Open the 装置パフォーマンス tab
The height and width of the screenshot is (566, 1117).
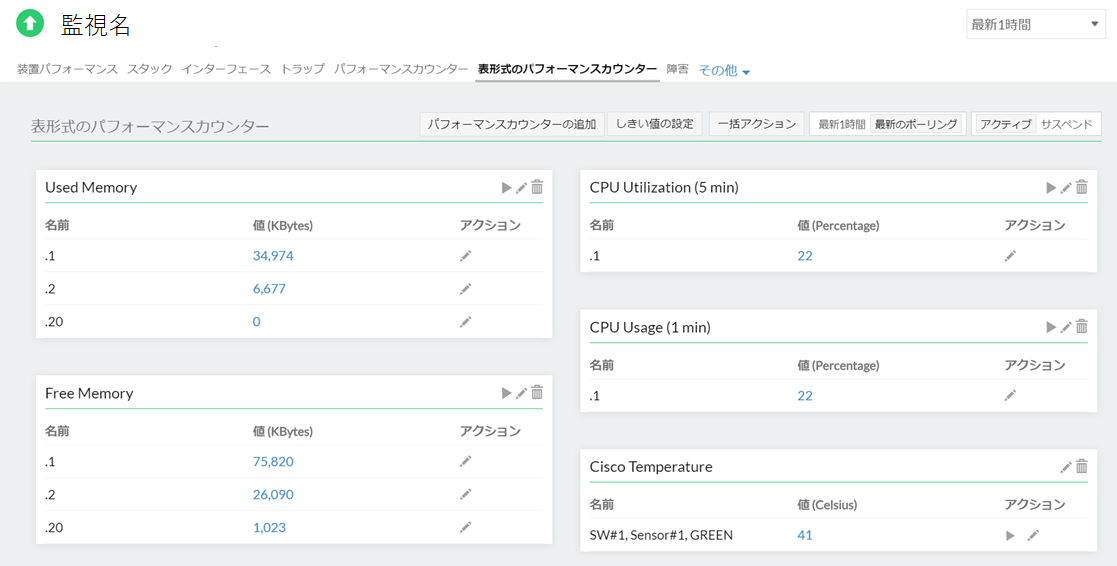point(67,69)
